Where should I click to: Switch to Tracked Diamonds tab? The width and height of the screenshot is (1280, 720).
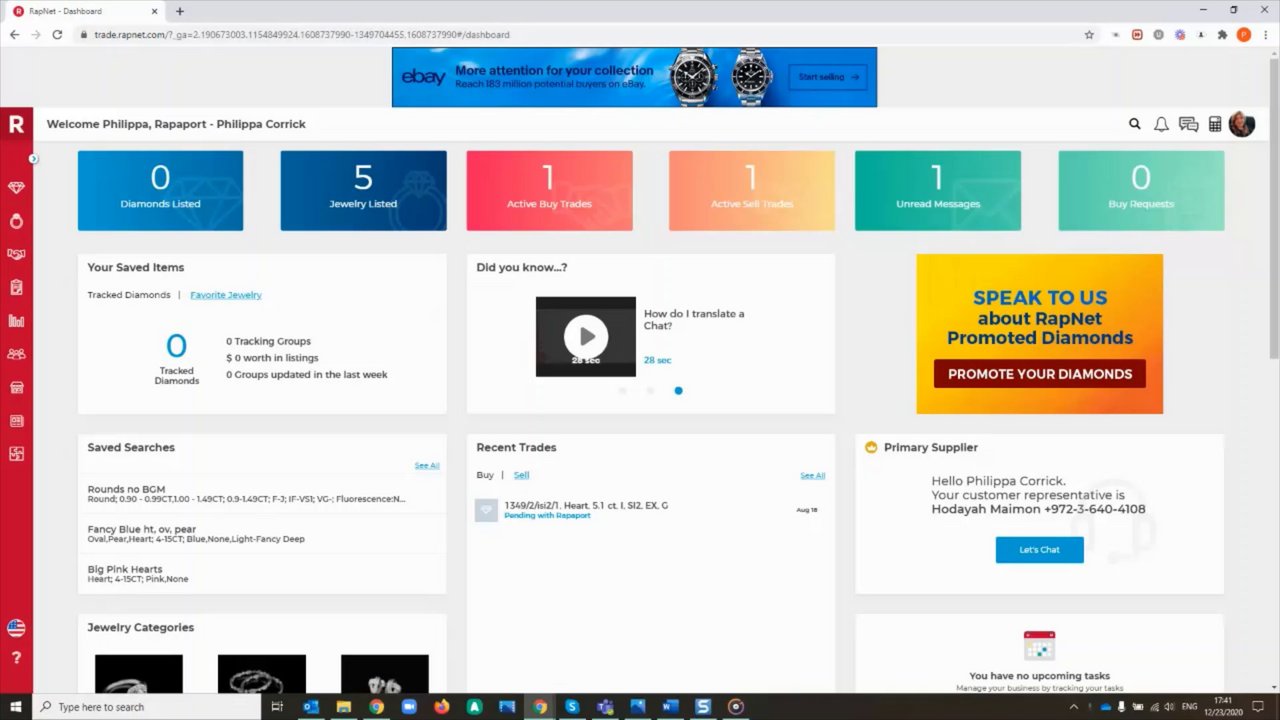pos(128,295)
